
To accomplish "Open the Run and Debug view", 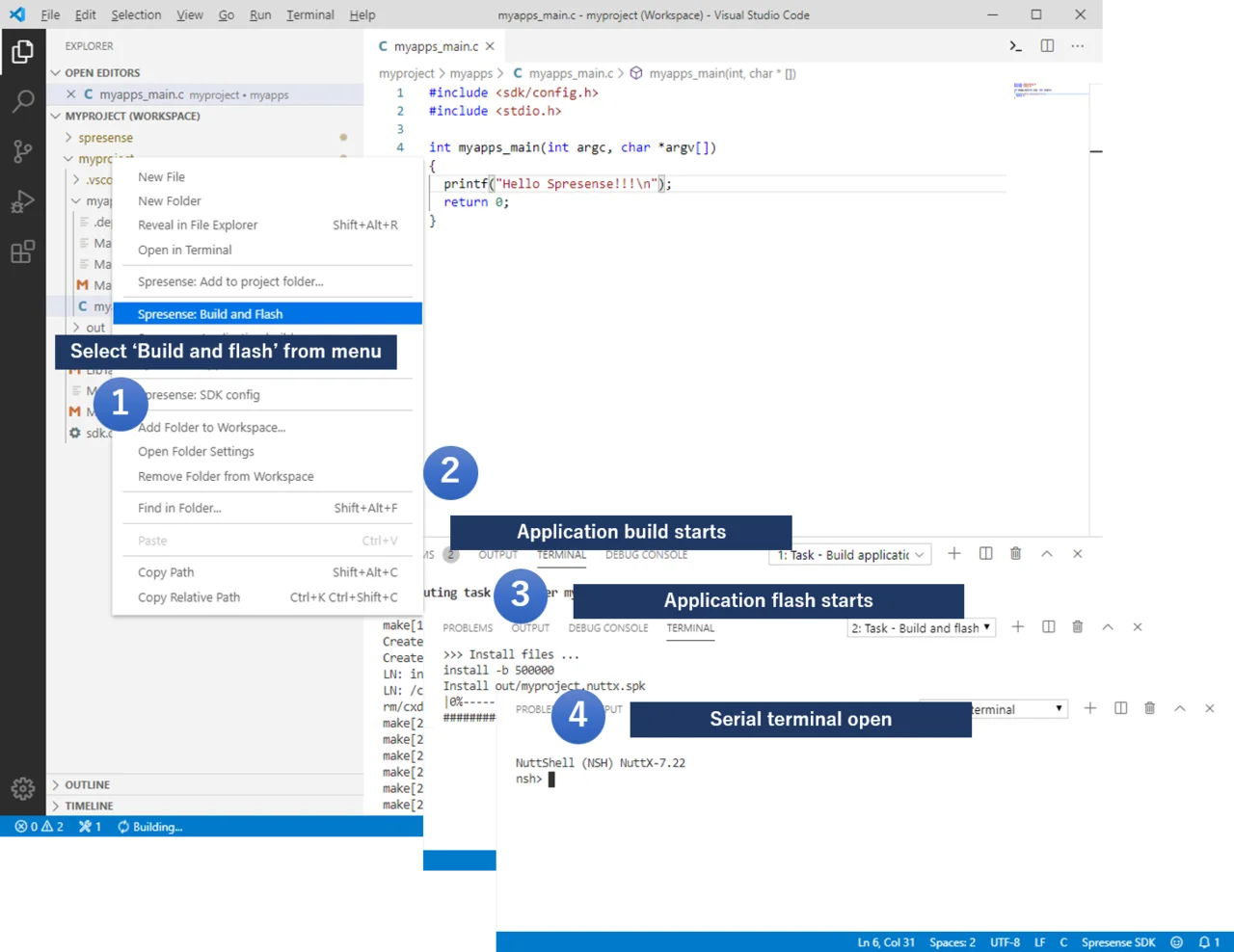I will click(x=22, y=201).
